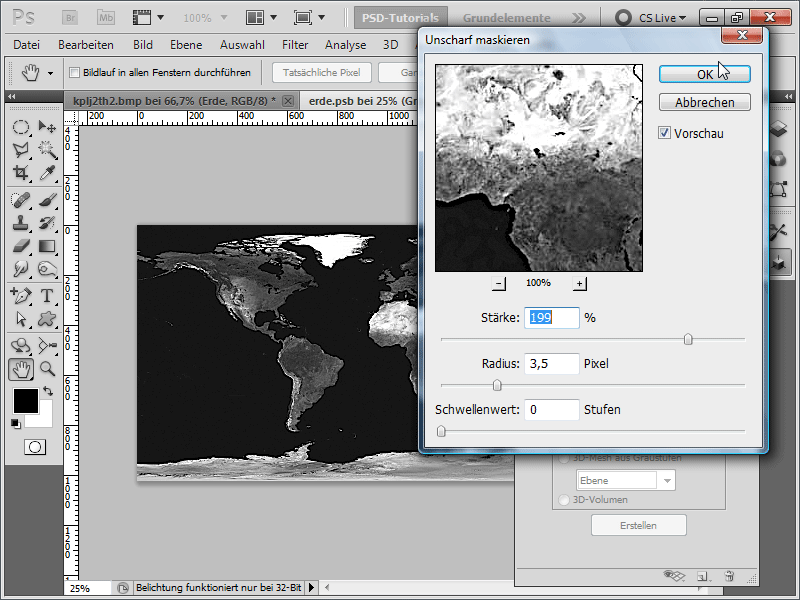The image size is (800, 600).
Task: Click the Radius input field
Action: coord(552,364)
